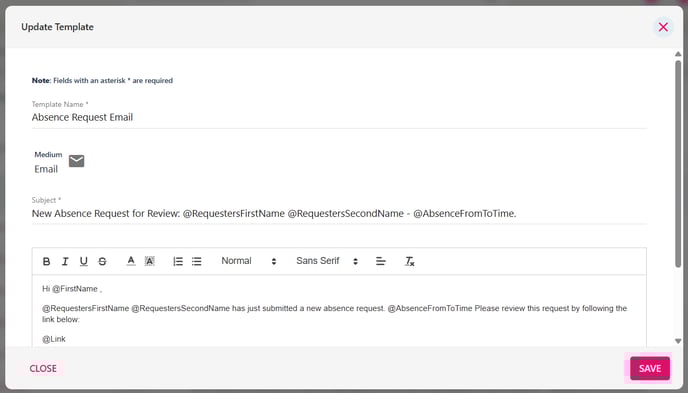Open the text background color picker
Image resolution: width=688 pixels, height=393 pixels.
[150, 261]
